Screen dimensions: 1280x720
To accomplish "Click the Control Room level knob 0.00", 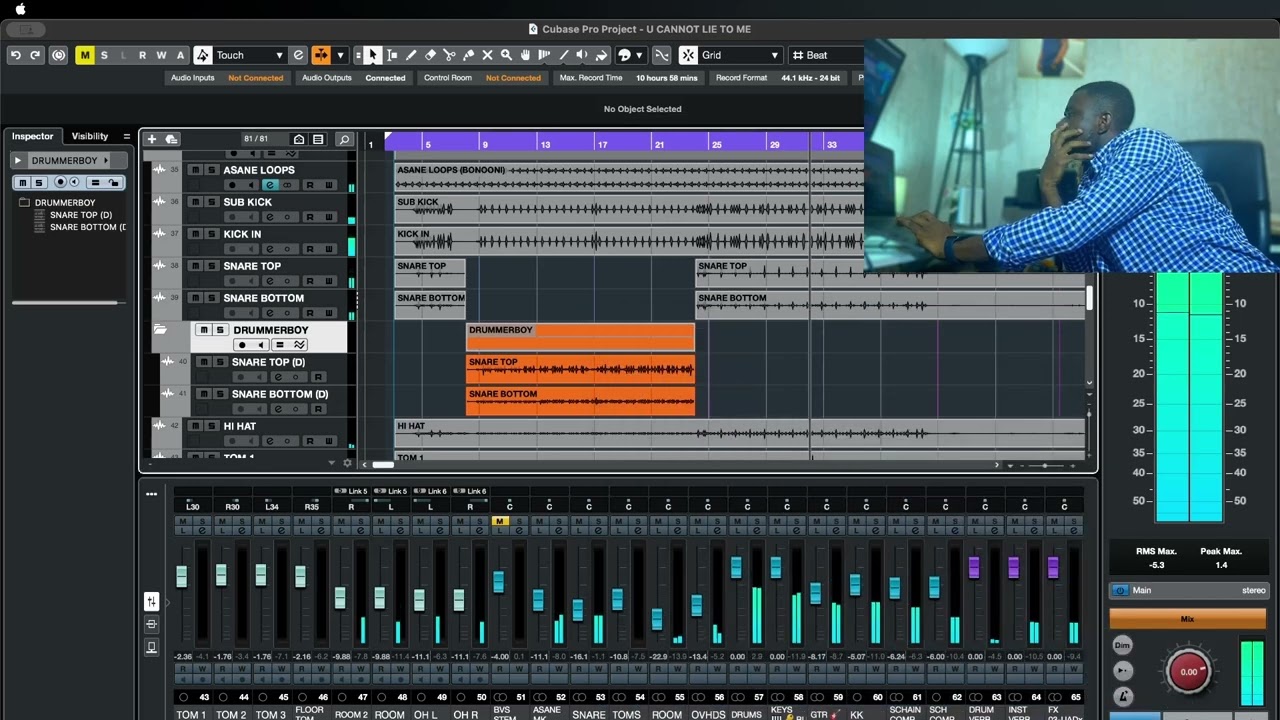I will click(1188, 671).
